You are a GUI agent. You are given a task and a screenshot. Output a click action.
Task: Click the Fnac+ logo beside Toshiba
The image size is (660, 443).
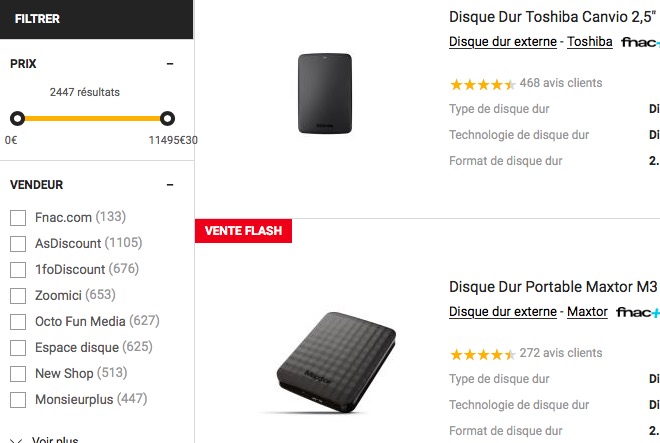point(640,42)
